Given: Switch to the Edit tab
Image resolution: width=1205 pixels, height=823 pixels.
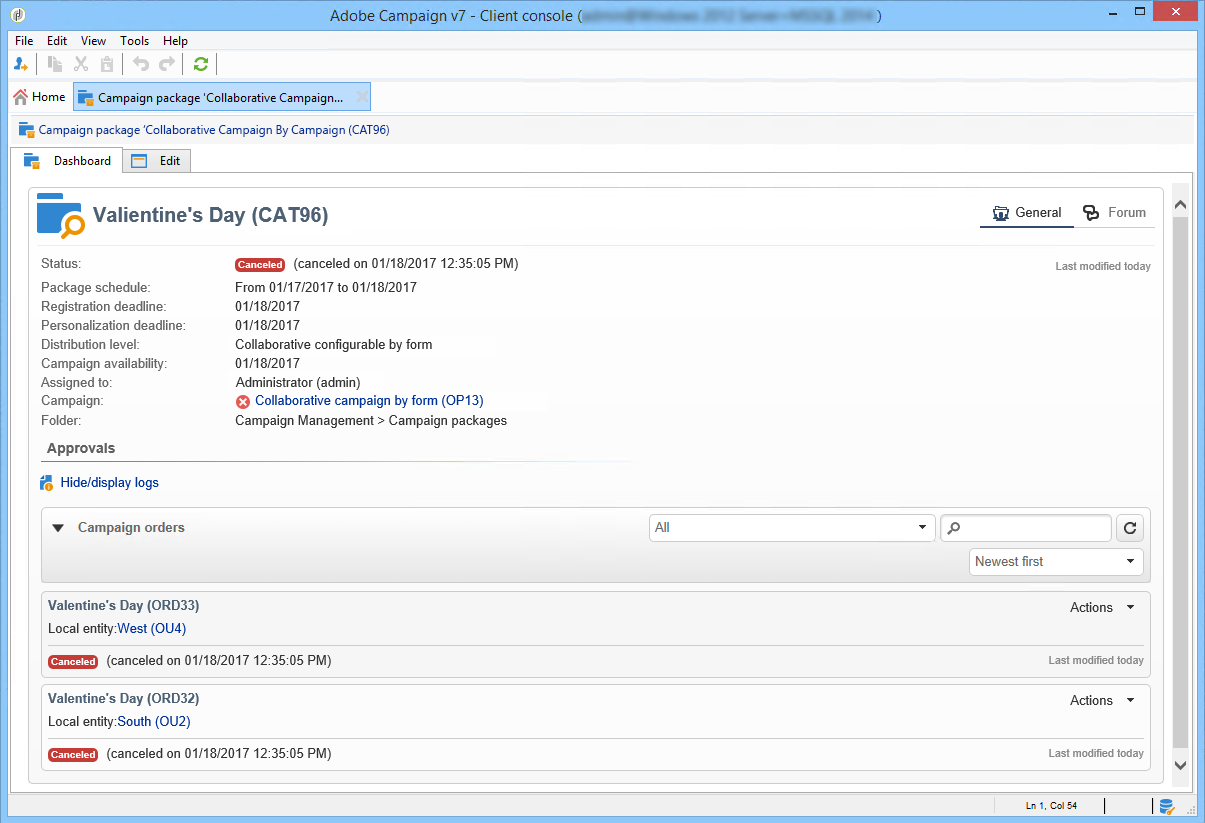Looking at the screenshot, I should tap(156, 161).
